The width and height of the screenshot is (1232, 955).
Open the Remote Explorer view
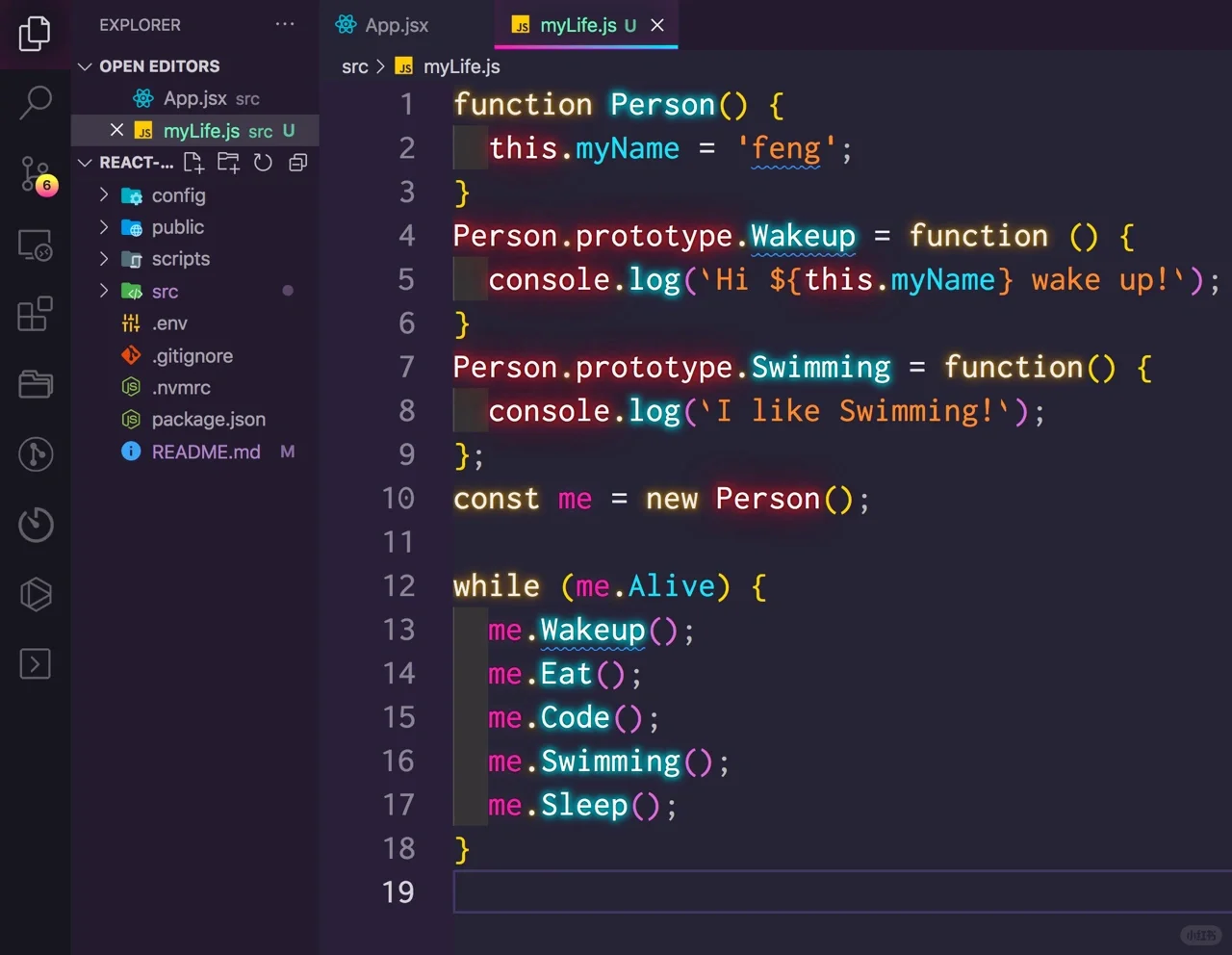[35, 245]
